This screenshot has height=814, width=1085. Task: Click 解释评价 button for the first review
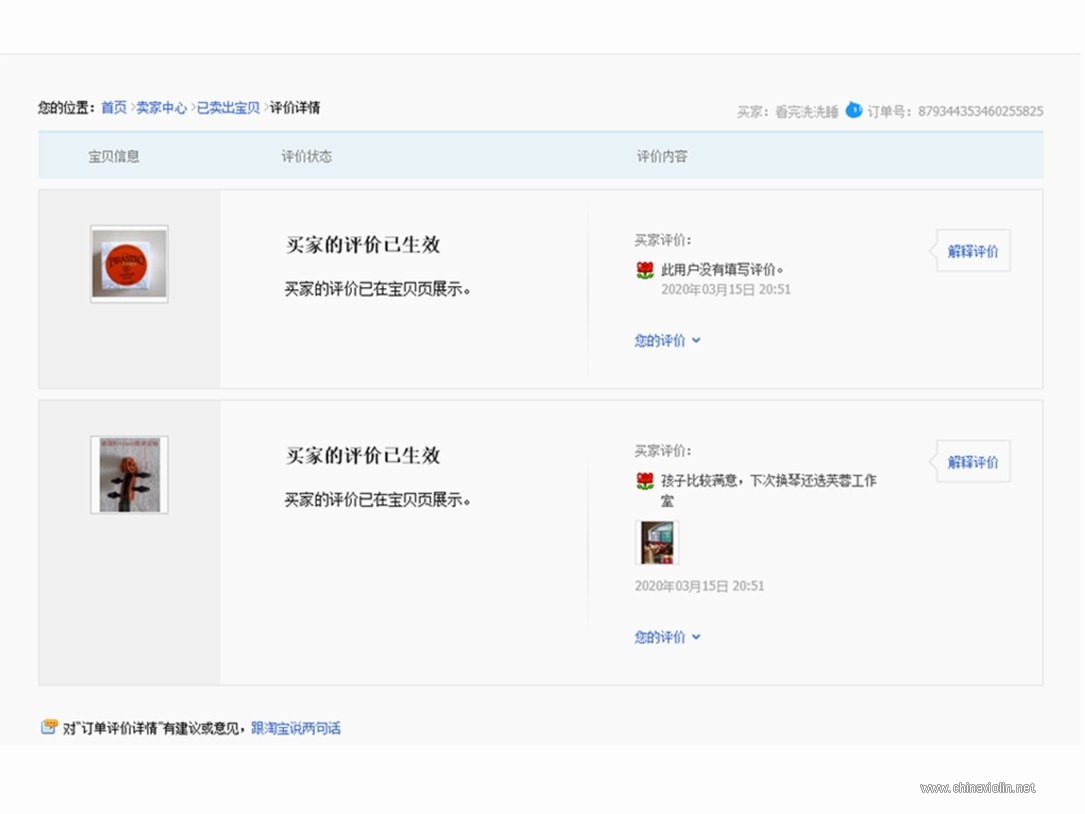point(972,251)
